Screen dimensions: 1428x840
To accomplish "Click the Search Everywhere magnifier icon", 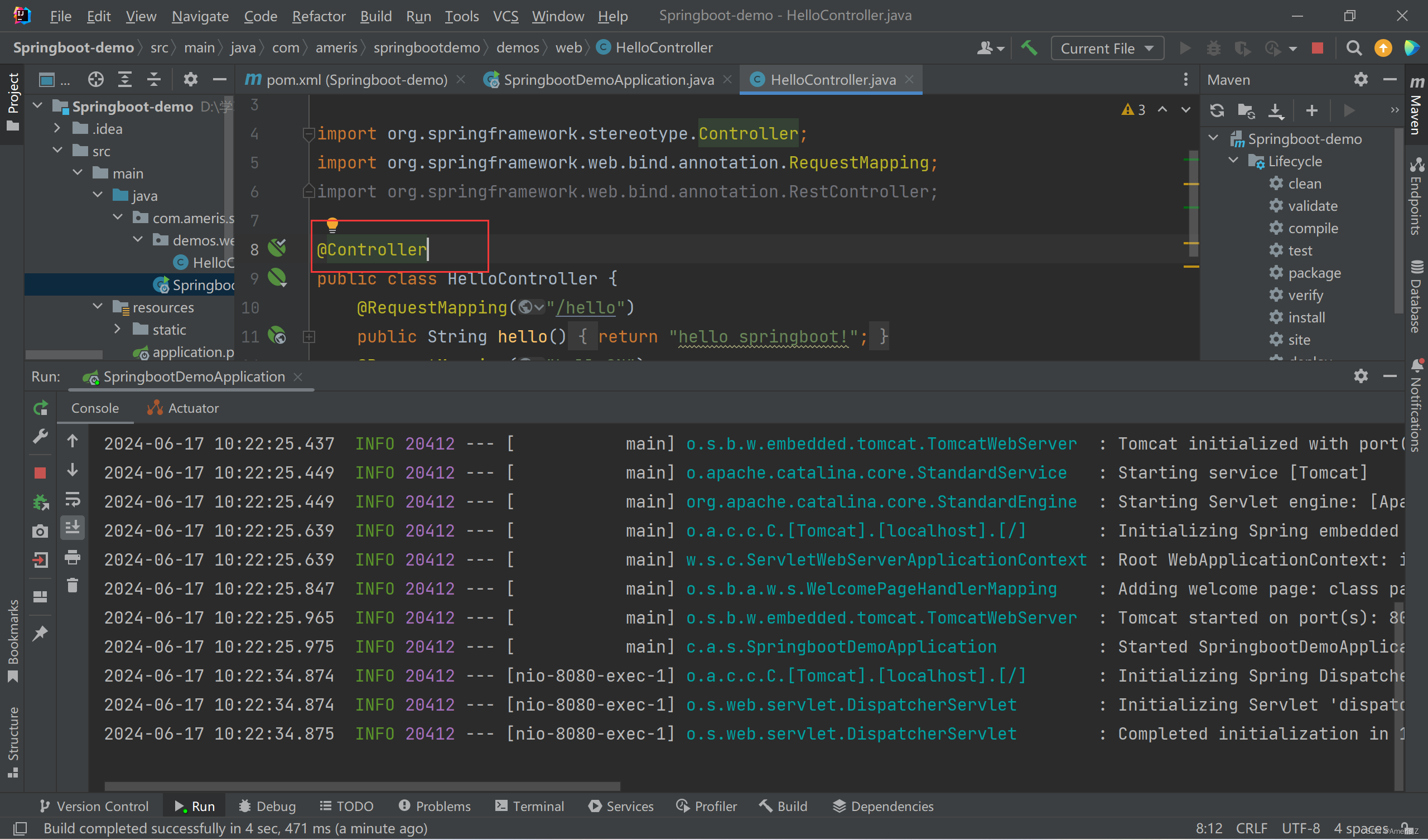I will point(1354,48).
